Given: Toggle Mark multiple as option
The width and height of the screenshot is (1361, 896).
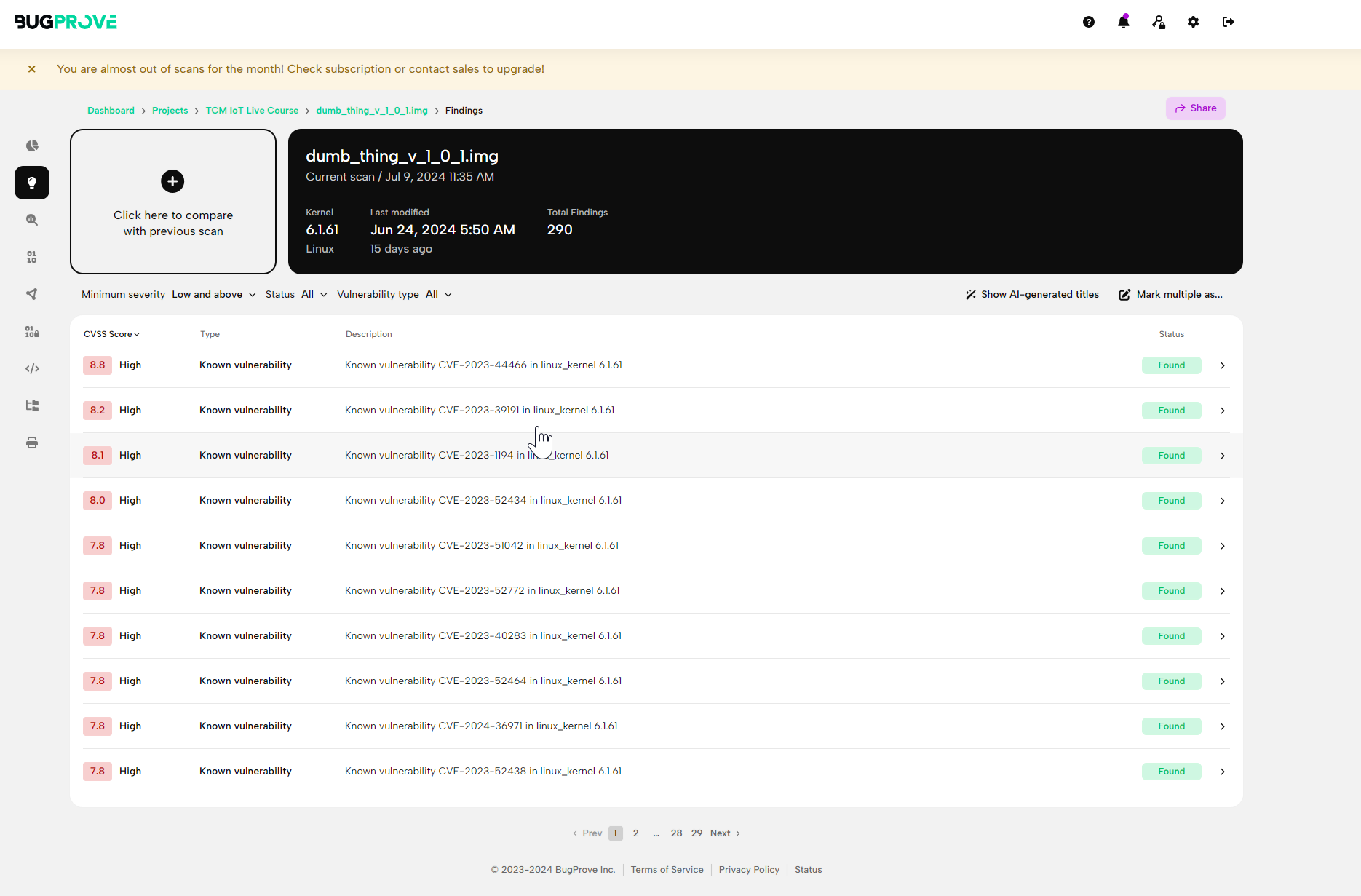Looking at the screenshot, I should pyautogui.click(x=1170, y=294).
